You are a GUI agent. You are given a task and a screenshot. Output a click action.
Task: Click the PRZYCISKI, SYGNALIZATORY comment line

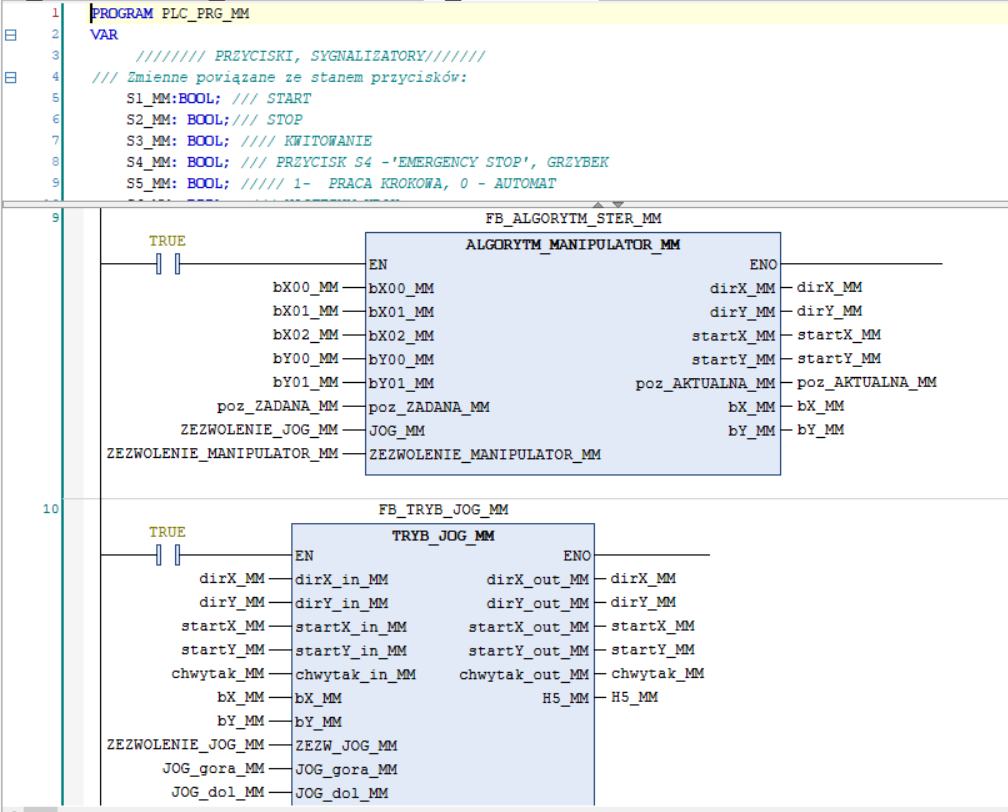[x=310, y=56]
